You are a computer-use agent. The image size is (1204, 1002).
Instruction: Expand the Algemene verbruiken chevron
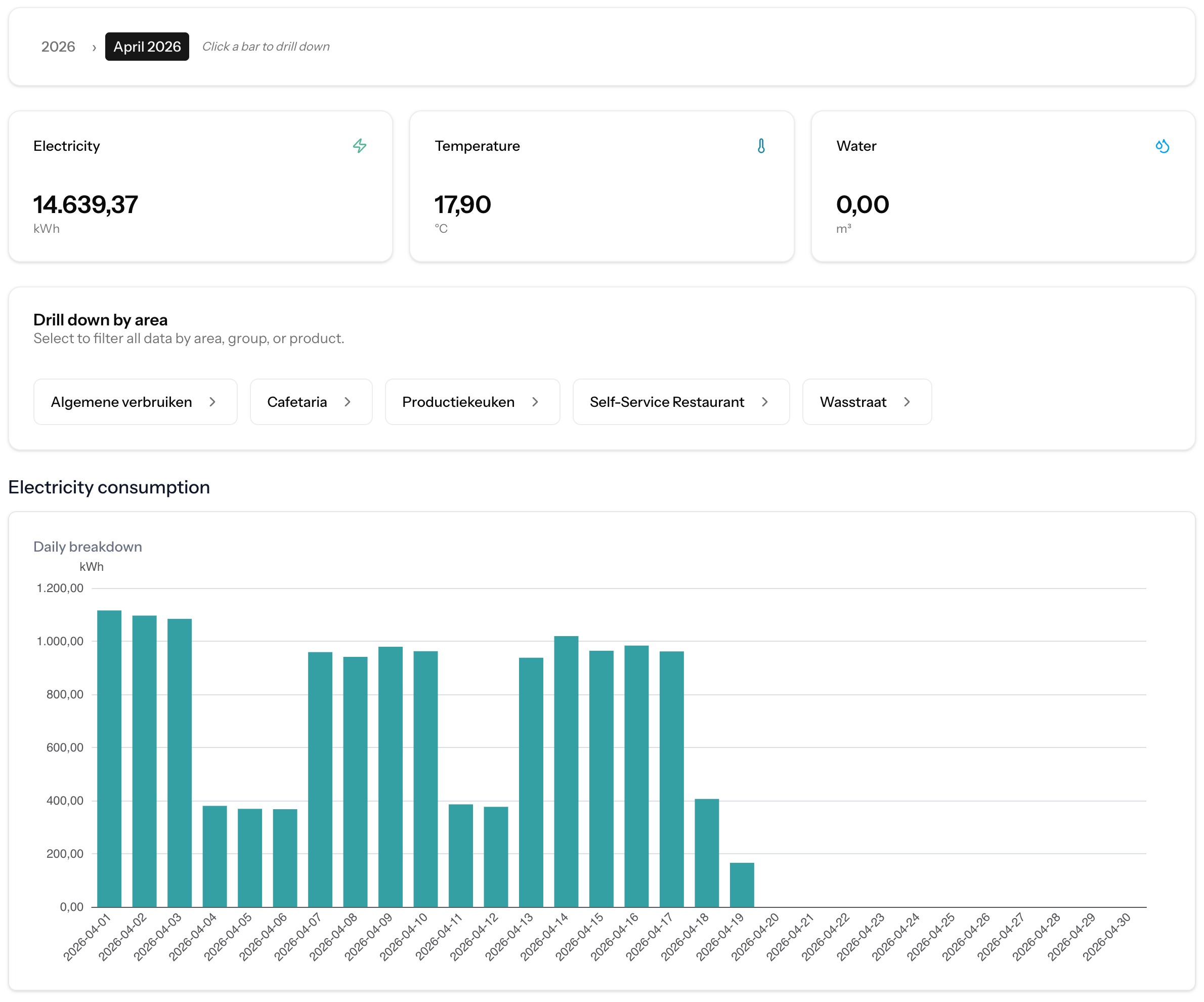click(212, 402)
